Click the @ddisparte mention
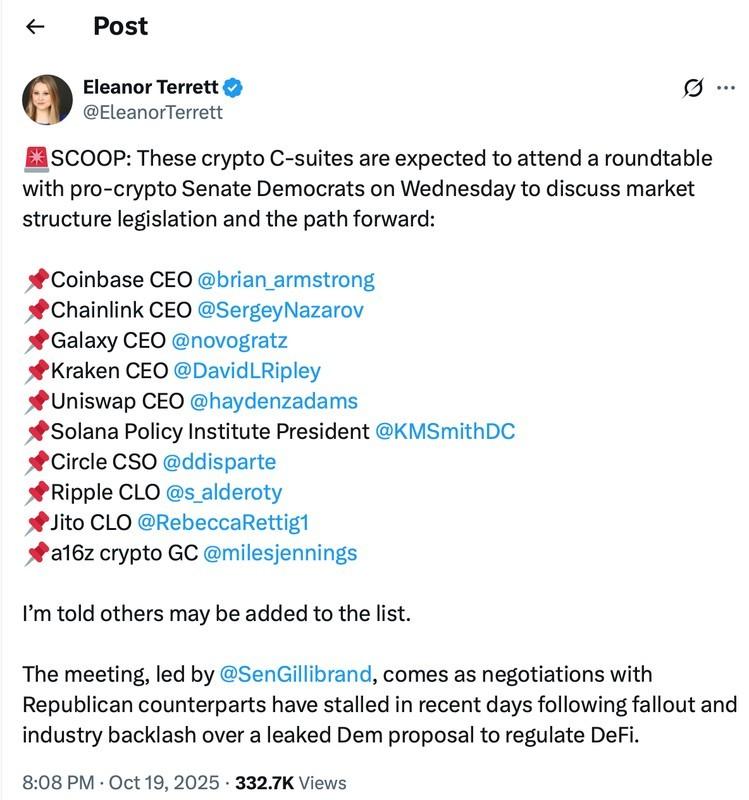The width and height of the screenshot is (749, 800). (x=218, y=462)
